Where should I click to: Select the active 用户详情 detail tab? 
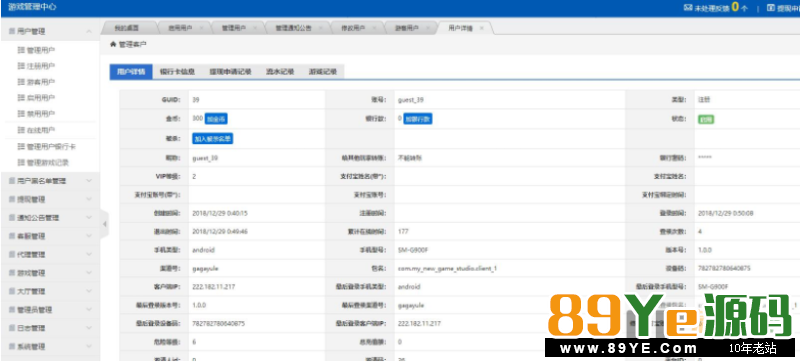click(131, 72)
